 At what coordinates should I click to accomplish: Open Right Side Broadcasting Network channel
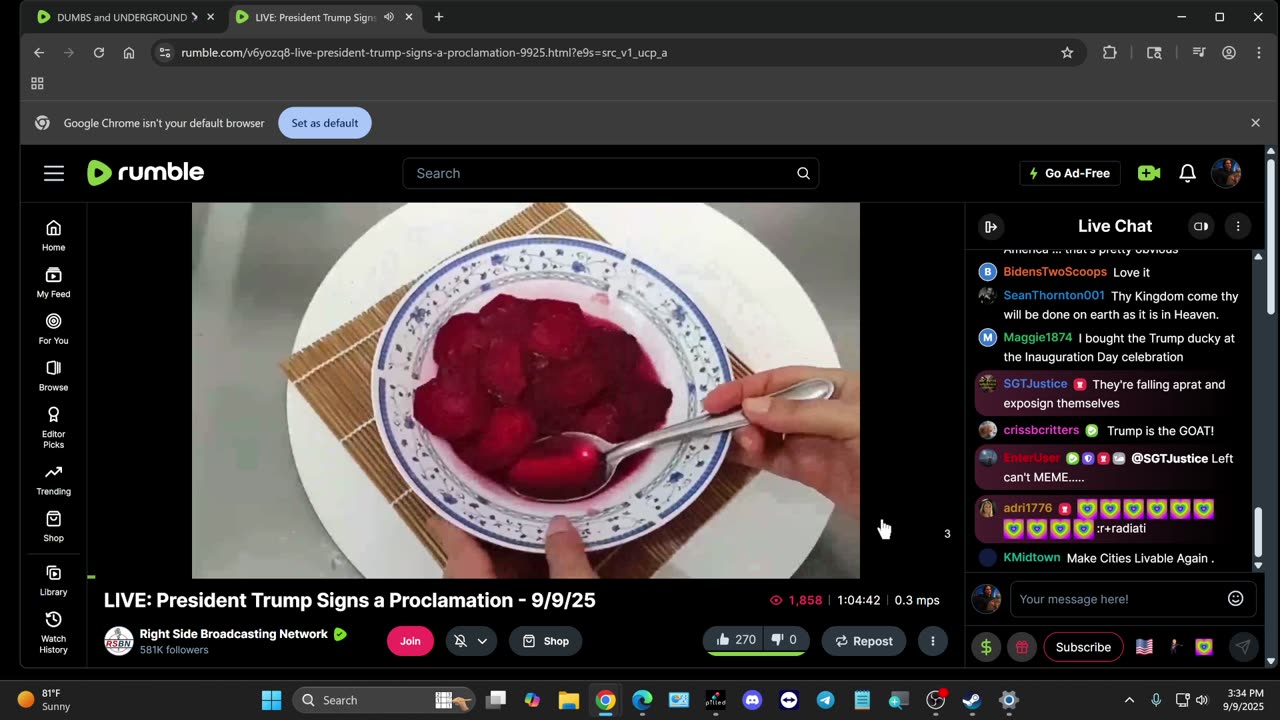point(234,634)
